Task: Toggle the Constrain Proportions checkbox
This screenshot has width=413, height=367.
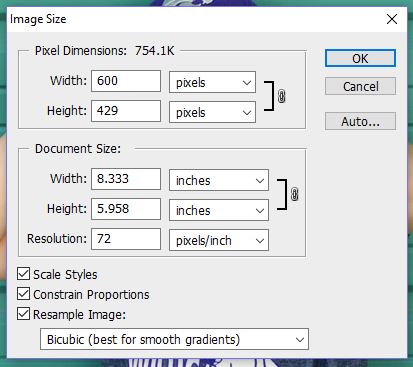Action: [23, 294]
